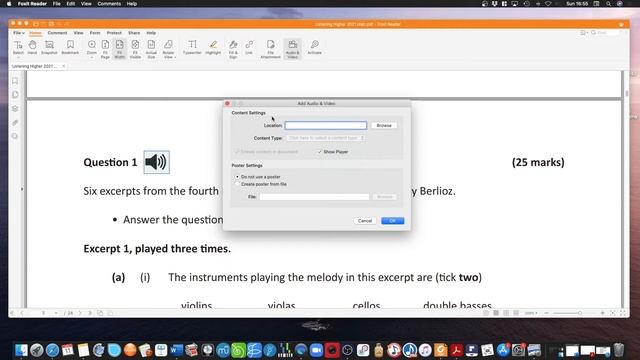Viewport: 640px width, 360px height.
Task: Expand the Select tool dropdown arrow
Action: click(x=18, y=58)
